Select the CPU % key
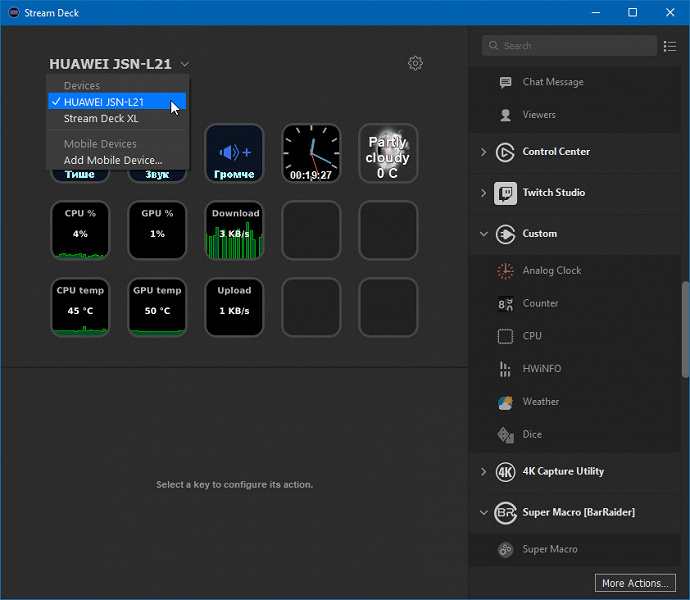The width and height of the screenshot is (690, 600). tap(80, 230)
